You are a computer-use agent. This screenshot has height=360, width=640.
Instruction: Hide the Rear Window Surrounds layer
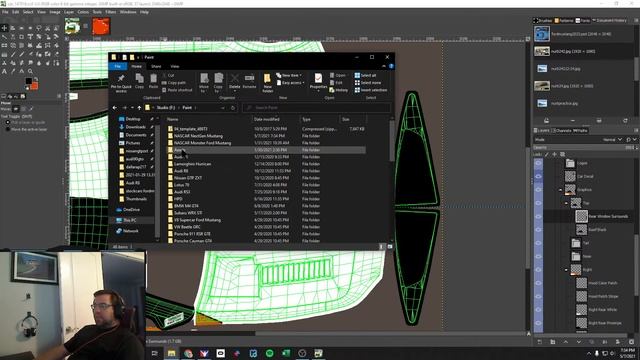(x=538, y=216)
